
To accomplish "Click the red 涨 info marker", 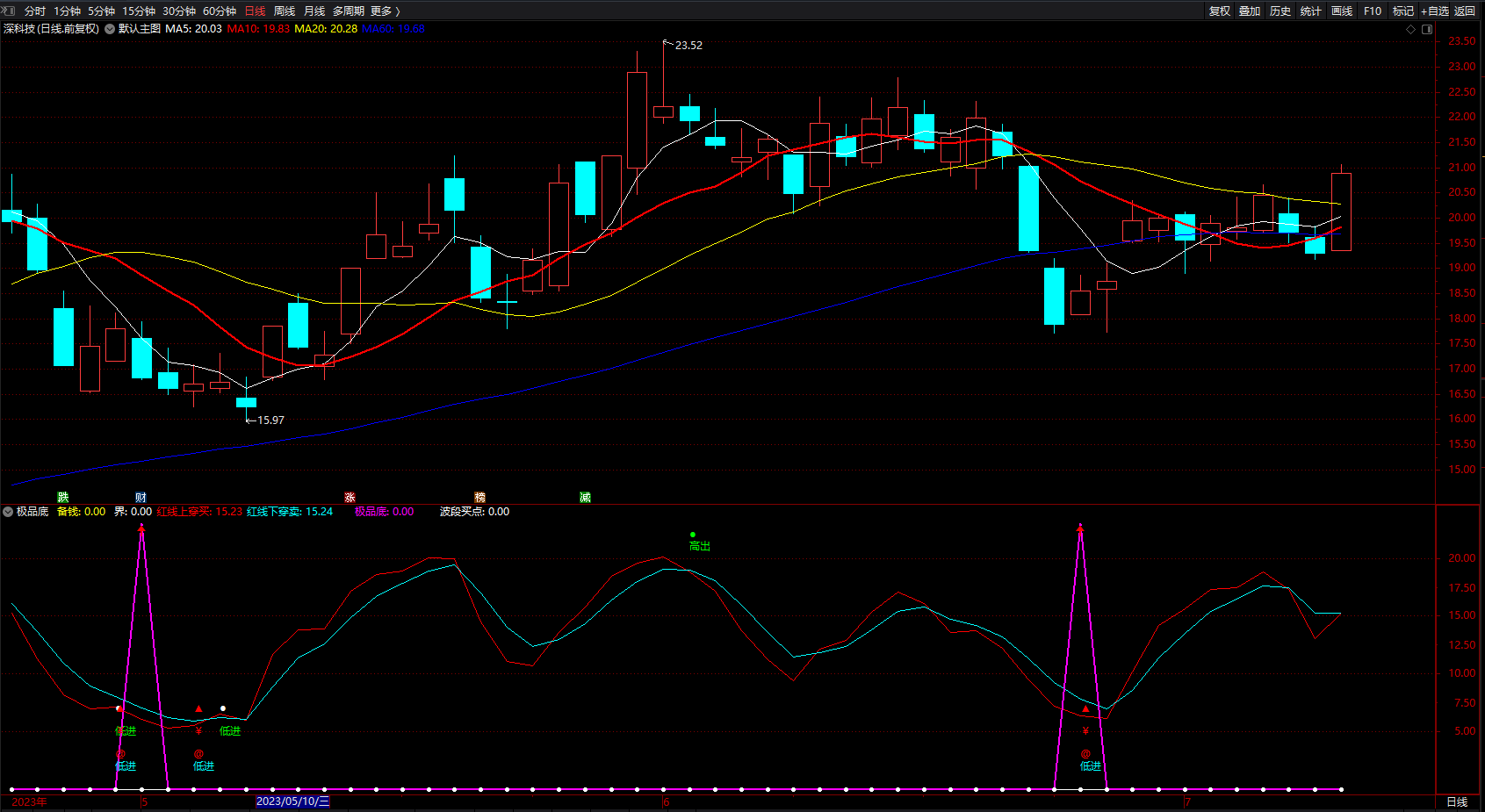I will (x=350, y=498).
